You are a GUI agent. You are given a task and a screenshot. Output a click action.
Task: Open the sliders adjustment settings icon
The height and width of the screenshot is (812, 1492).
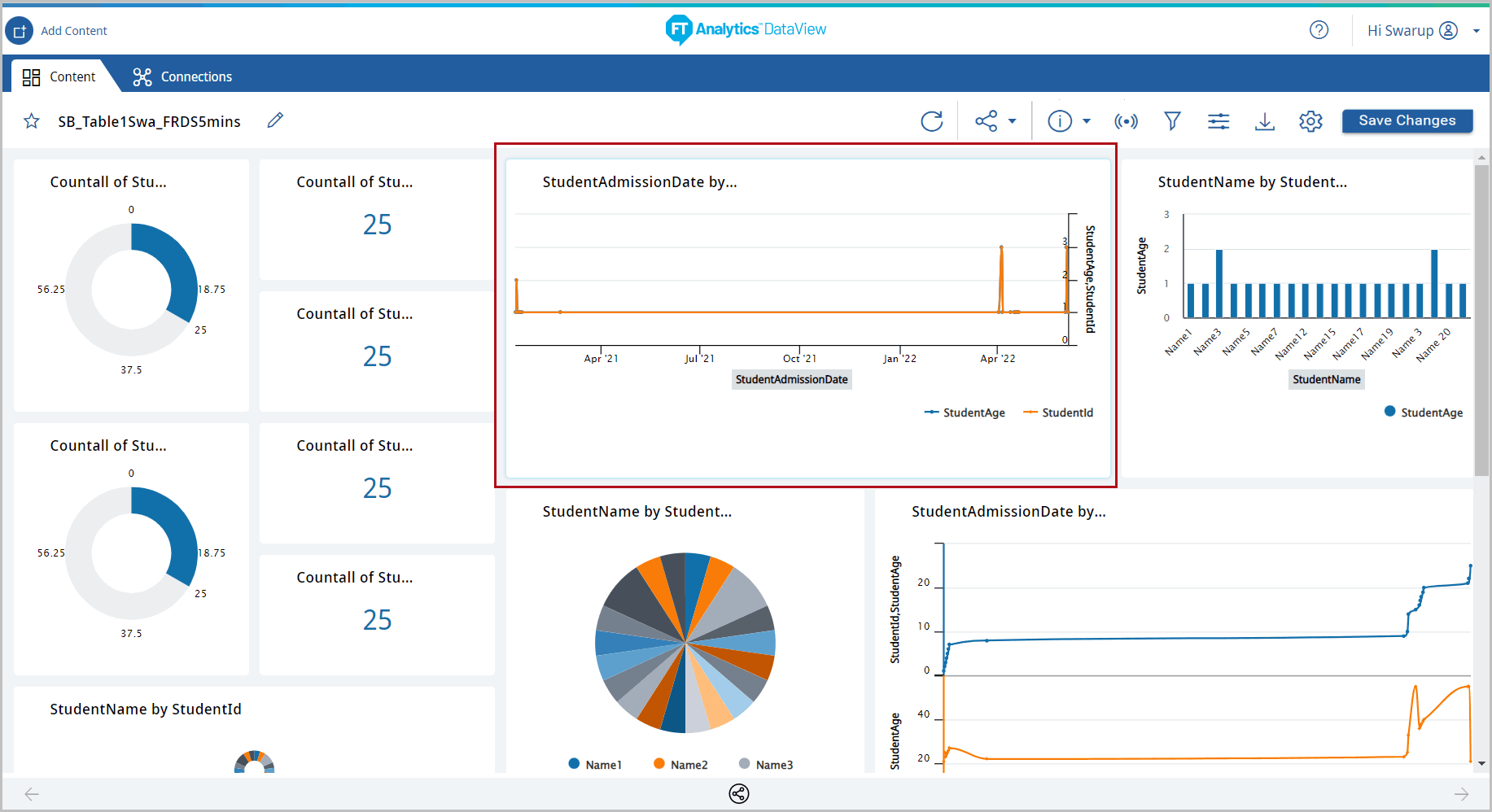pyautogui.click(x=1219, y=121)
